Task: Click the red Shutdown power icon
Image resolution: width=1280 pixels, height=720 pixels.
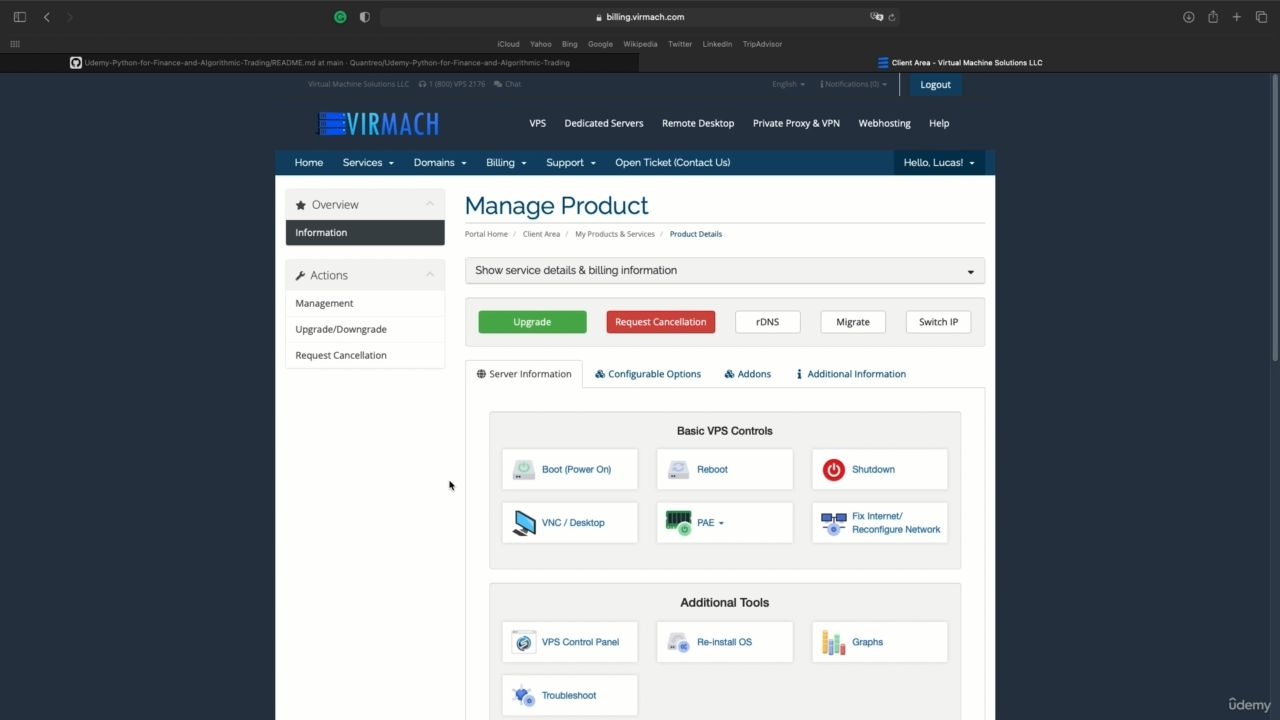Action: [x=834, y=469]
